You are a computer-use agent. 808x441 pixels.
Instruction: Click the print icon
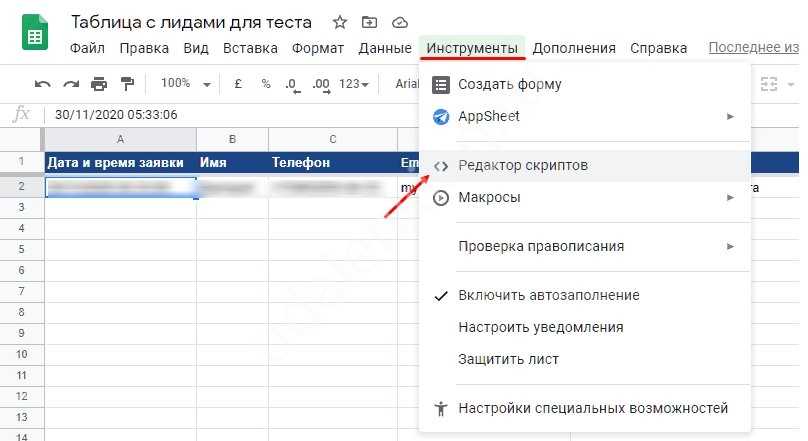click(x=98, y=84)
